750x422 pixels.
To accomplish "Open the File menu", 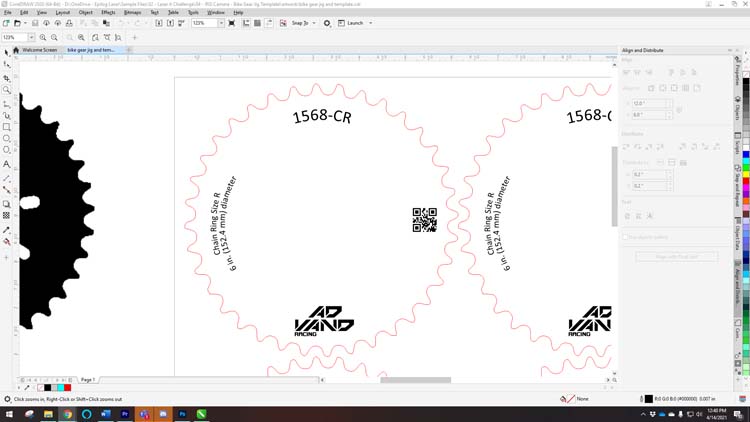I will [8, 12].
